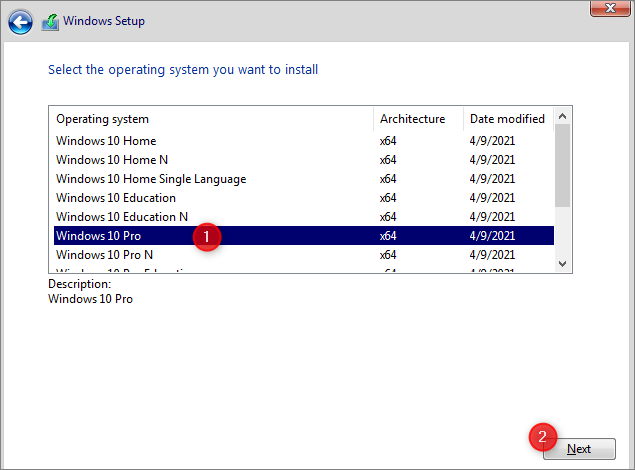This screenshot has height=470, width=635.
Task: Choose Windows 10 Home Single Language
Action: pos(151,179)
